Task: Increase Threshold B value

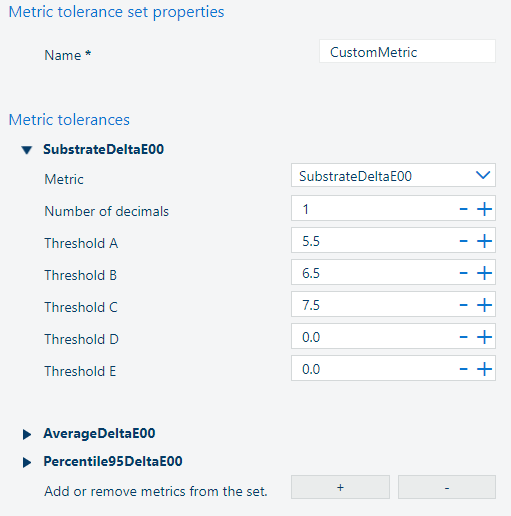Action: [484, 273]
